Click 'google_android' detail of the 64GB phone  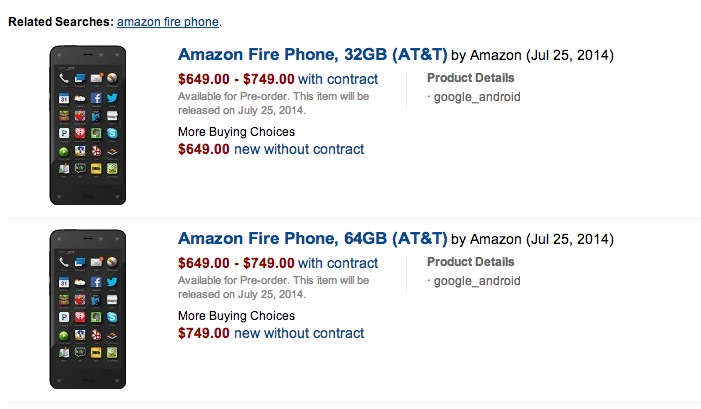click(476, 281)
